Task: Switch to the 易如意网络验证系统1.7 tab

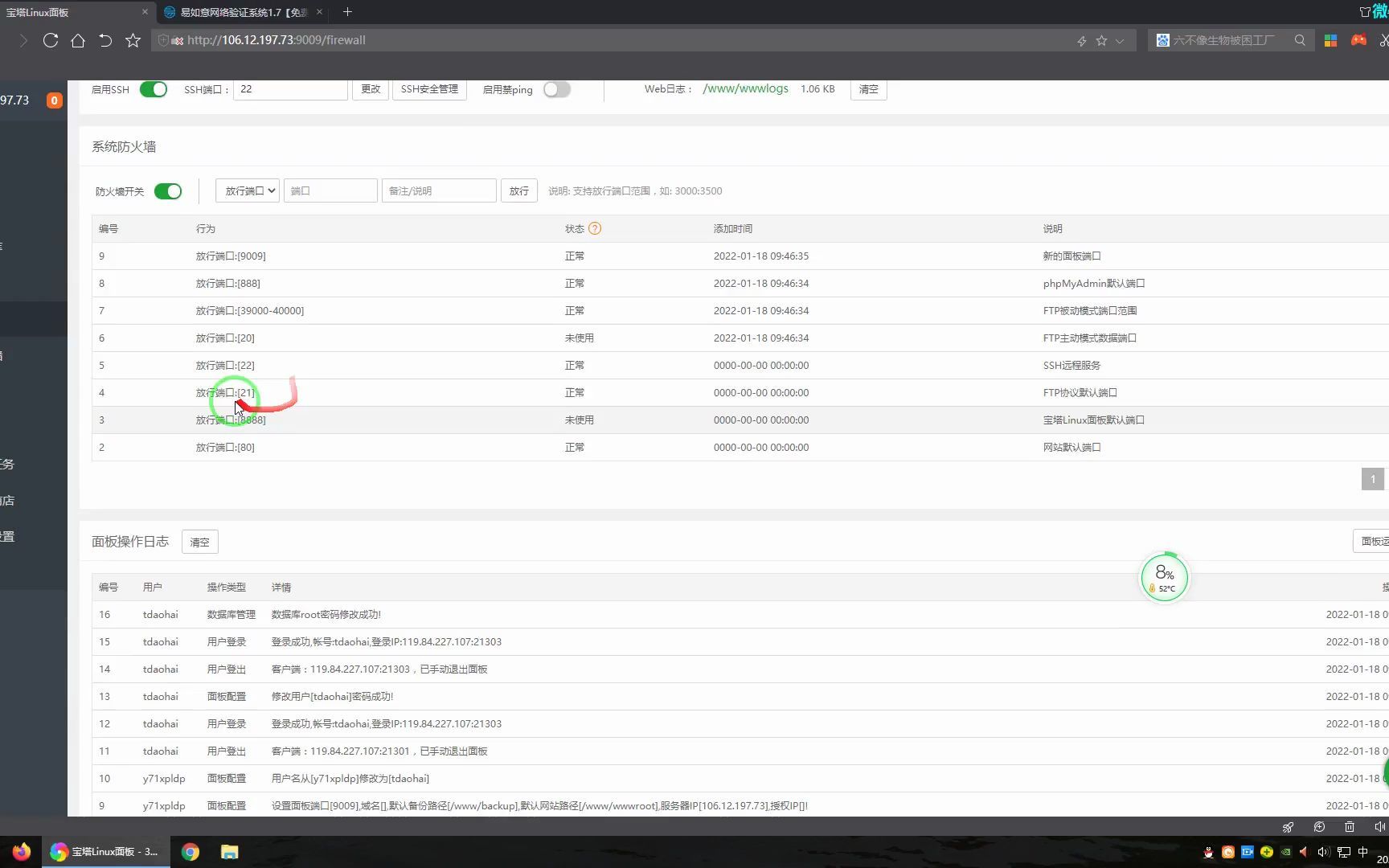Action: coord(244,12)
